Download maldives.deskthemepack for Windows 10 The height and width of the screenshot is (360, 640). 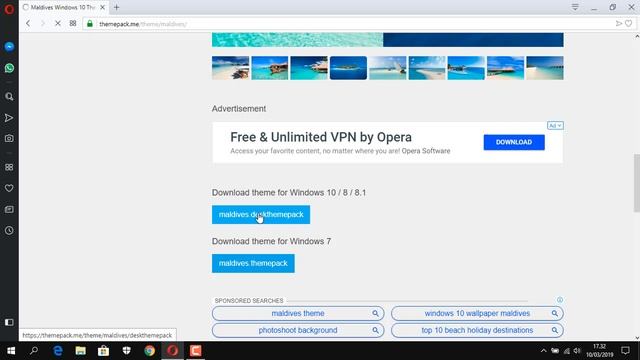click(261, 215)
